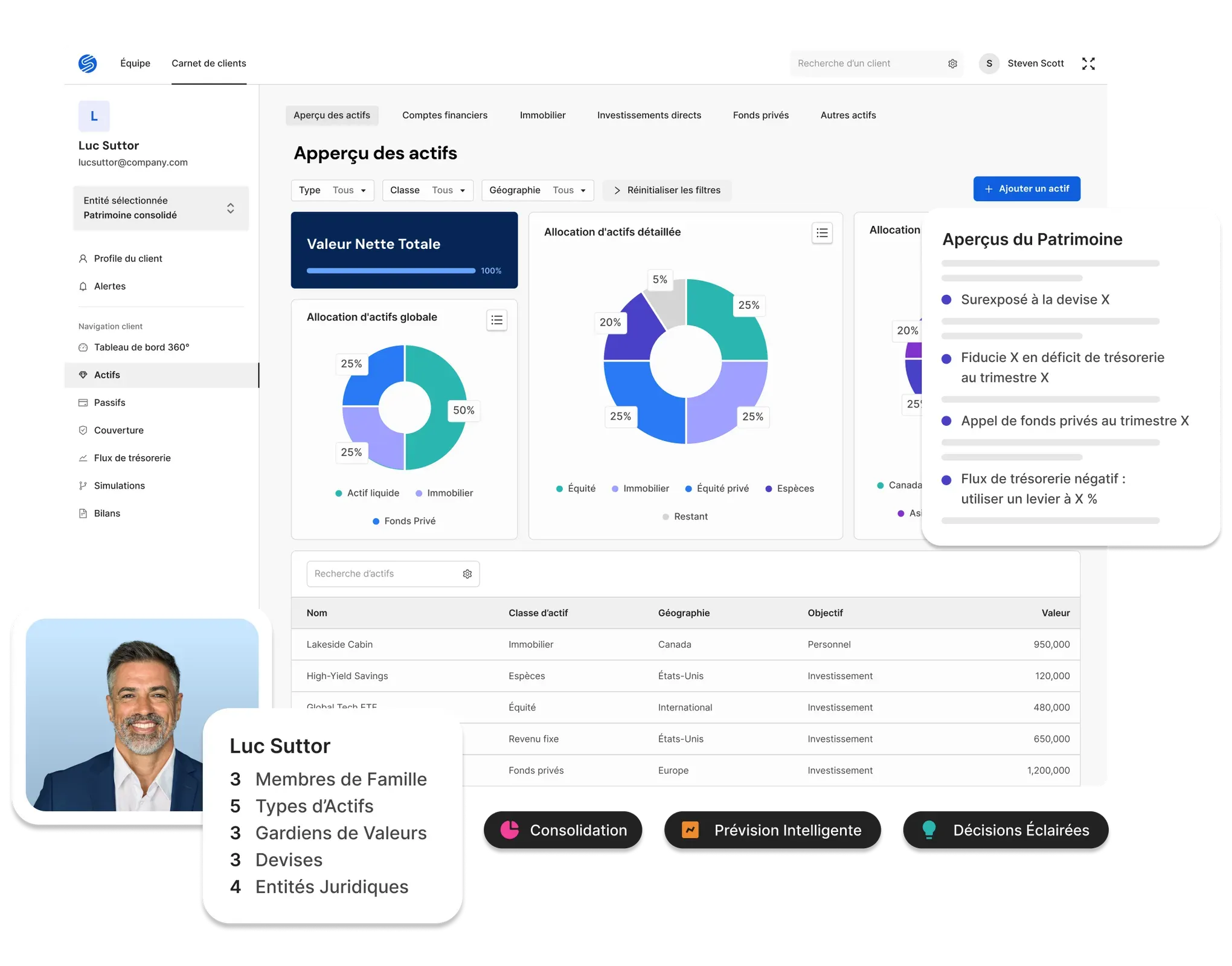Viewport: 1232px width, 966px height.
Task: Open Couverture shield item in sidebar
Action: click(118, 430)
